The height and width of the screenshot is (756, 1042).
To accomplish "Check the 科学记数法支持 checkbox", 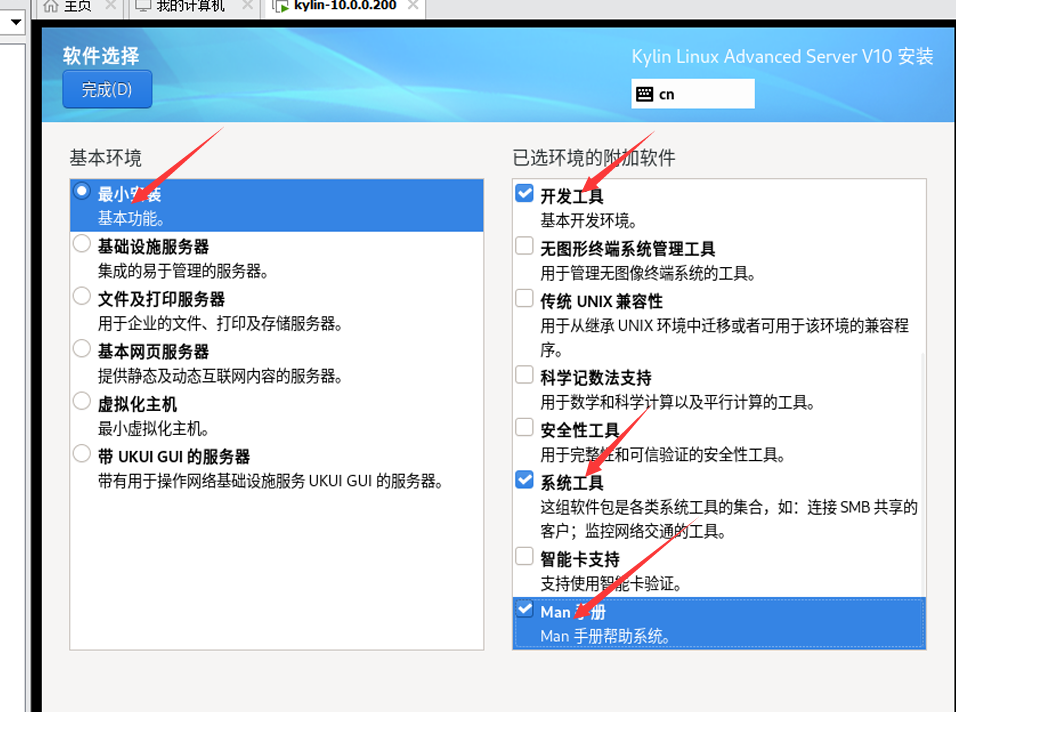I will [x=524, y=375].
